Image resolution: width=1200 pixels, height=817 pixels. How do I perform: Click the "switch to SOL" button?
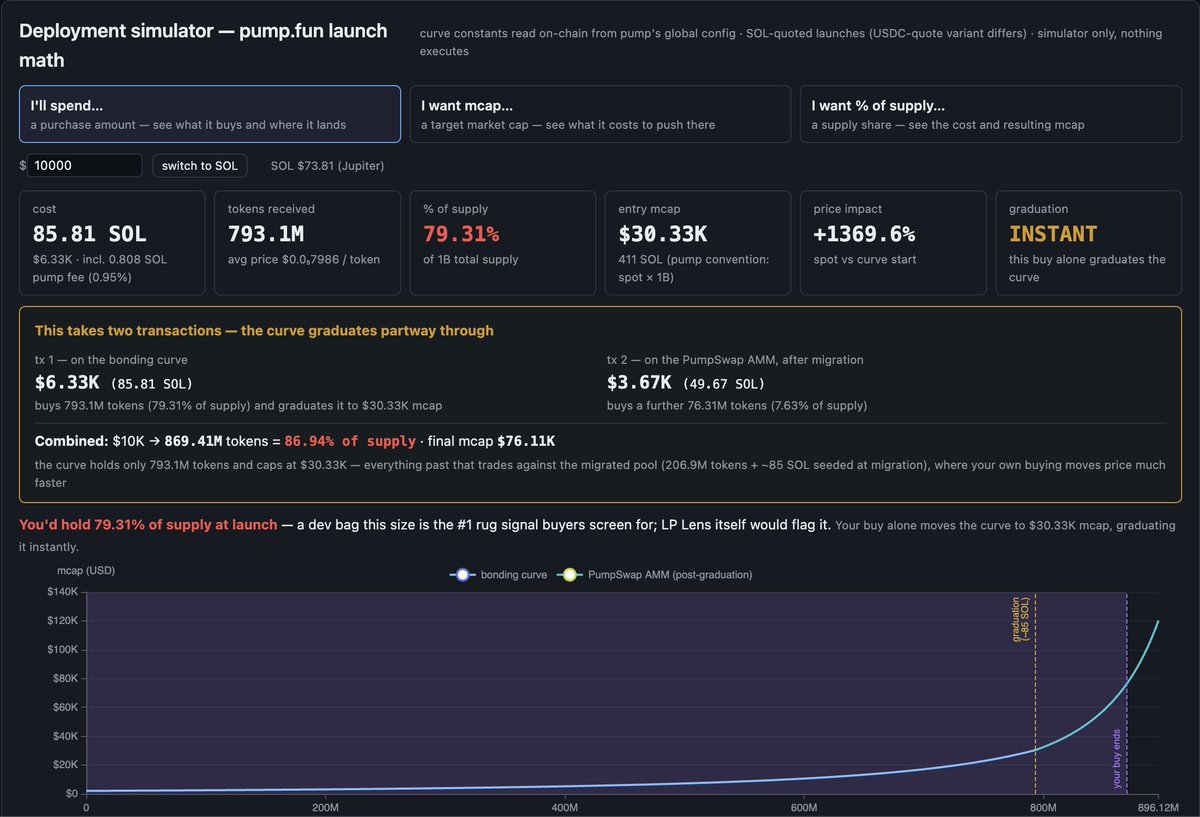[200, 165]
